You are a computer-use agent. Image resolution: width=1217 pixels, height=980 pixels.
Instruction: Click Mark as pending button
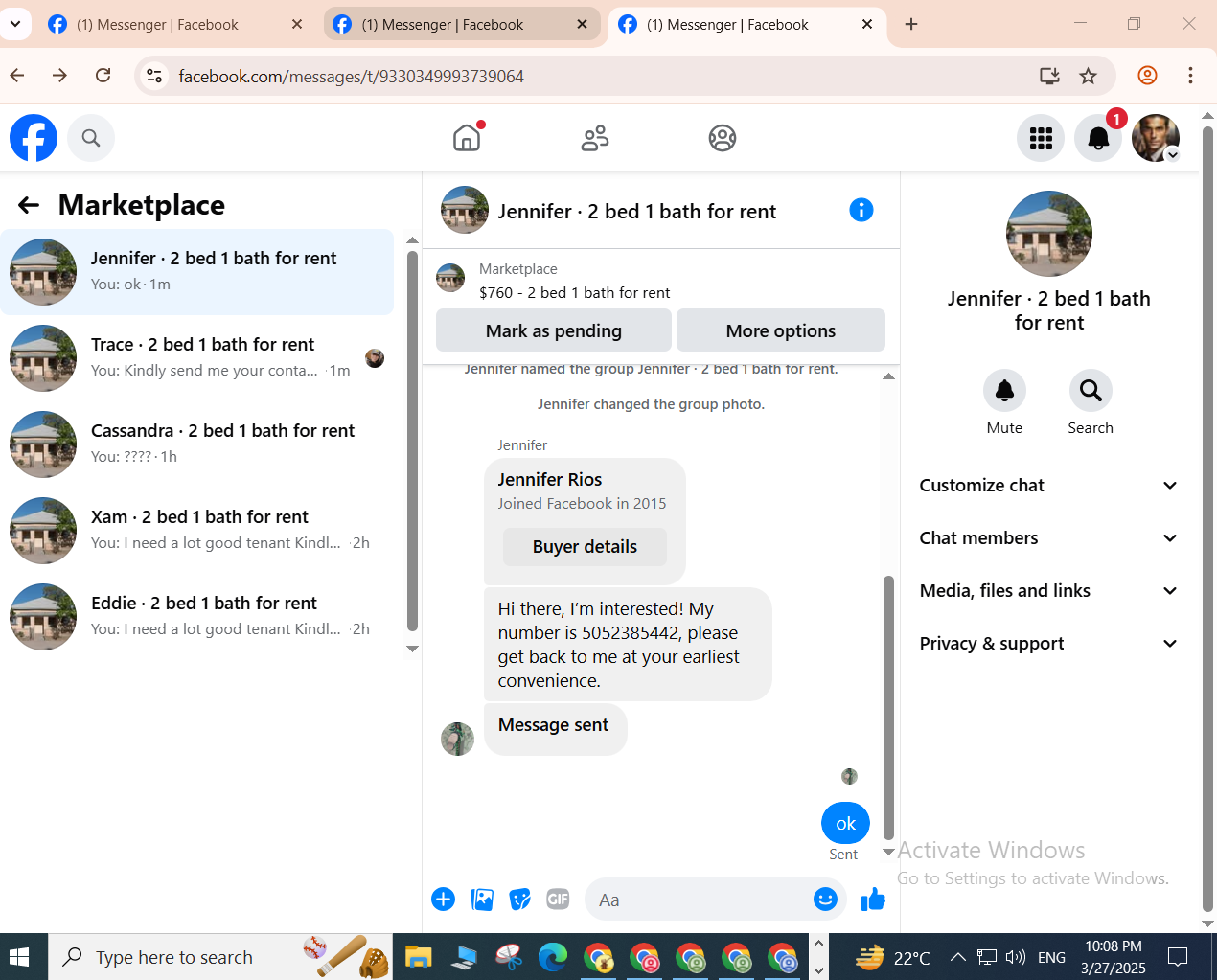[553, 330]
